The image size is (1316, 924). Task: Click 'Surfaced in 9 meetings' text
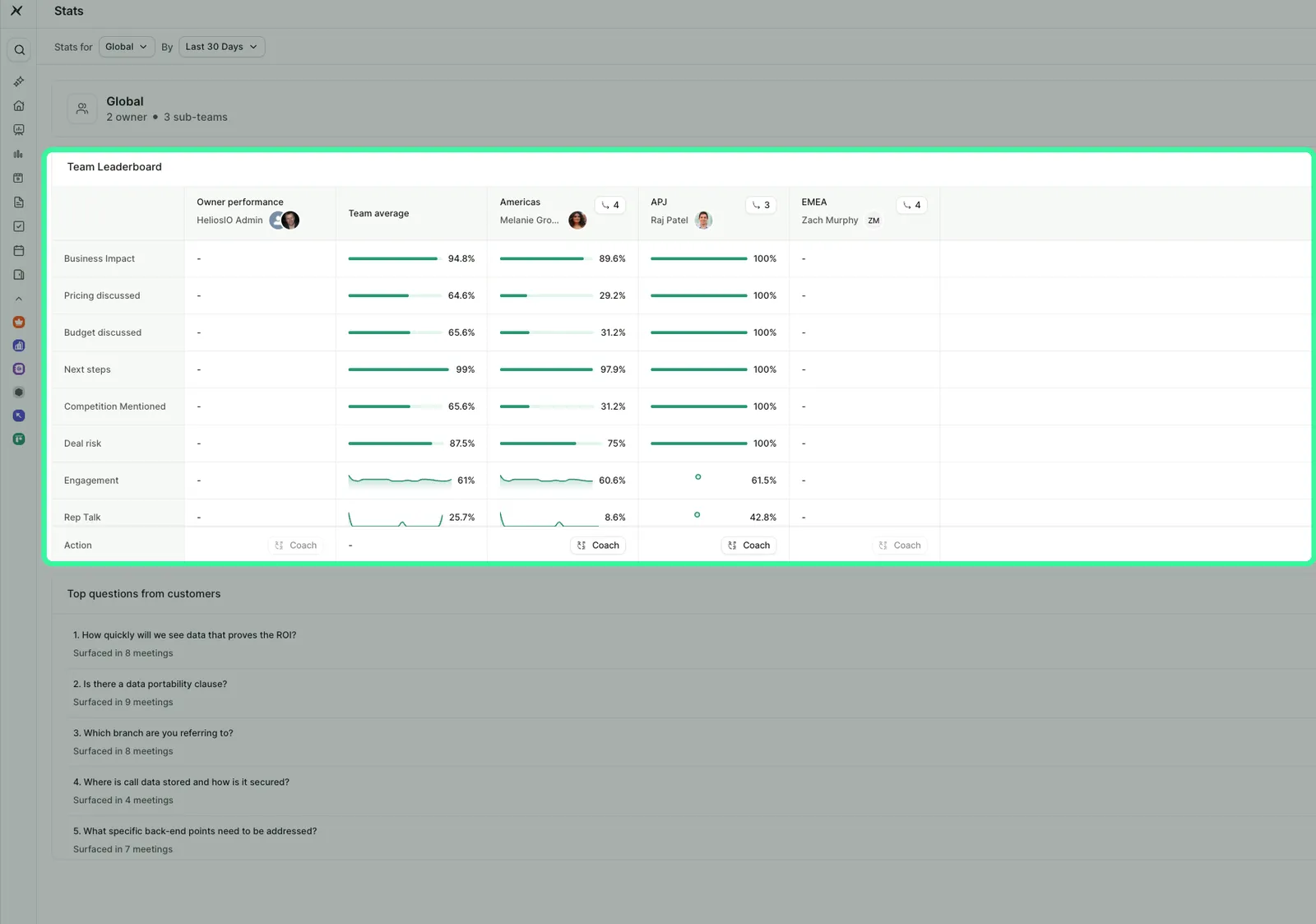(123, 703)
